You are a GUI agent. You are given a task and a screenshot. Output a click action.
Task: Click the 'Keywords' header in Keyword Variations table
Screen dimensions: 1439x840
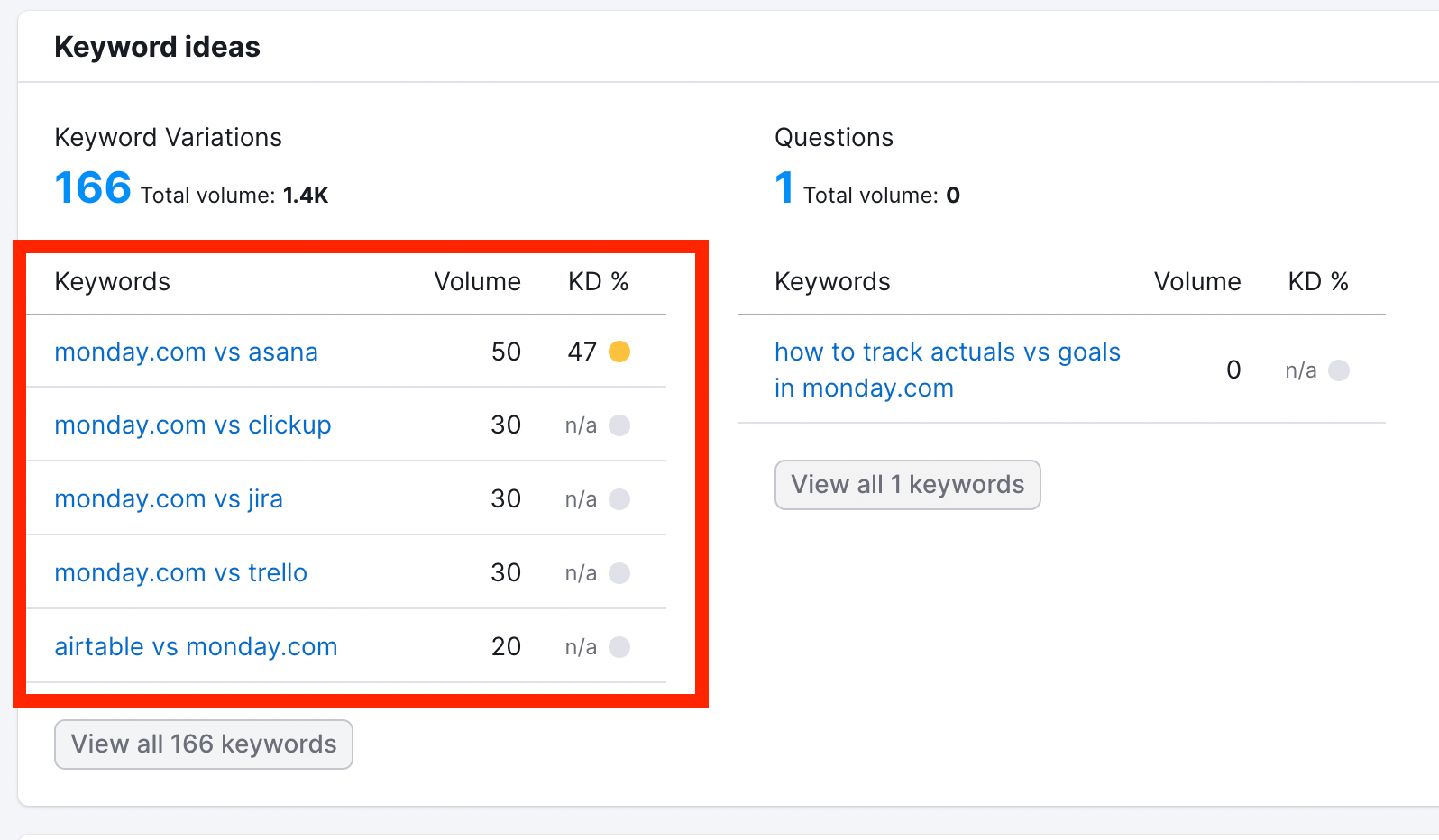click(113, 282)
